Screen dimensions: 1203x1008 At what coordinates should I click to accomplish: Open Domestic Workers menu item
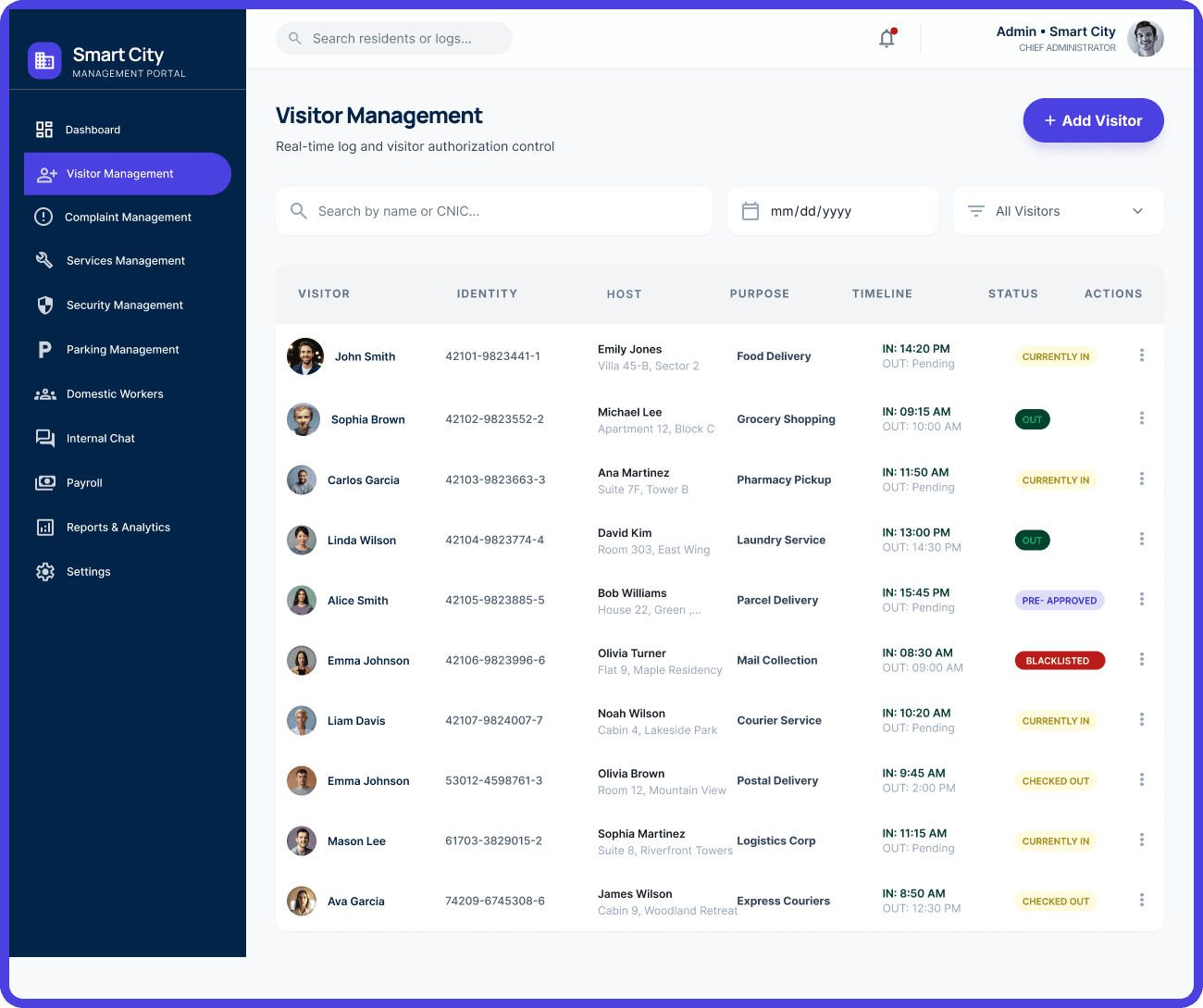(128, 393)
